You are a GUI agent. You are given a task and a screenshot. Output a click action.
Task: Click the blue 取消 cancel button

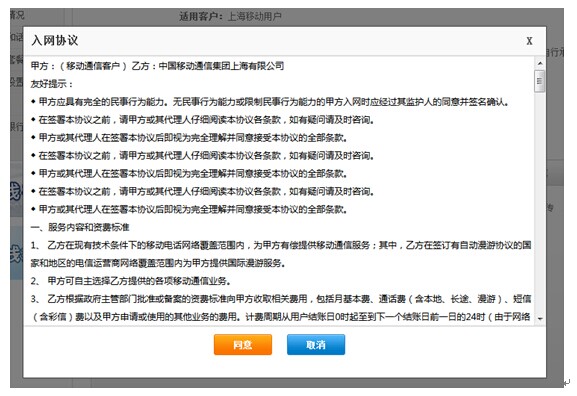(x=316, y=344)
